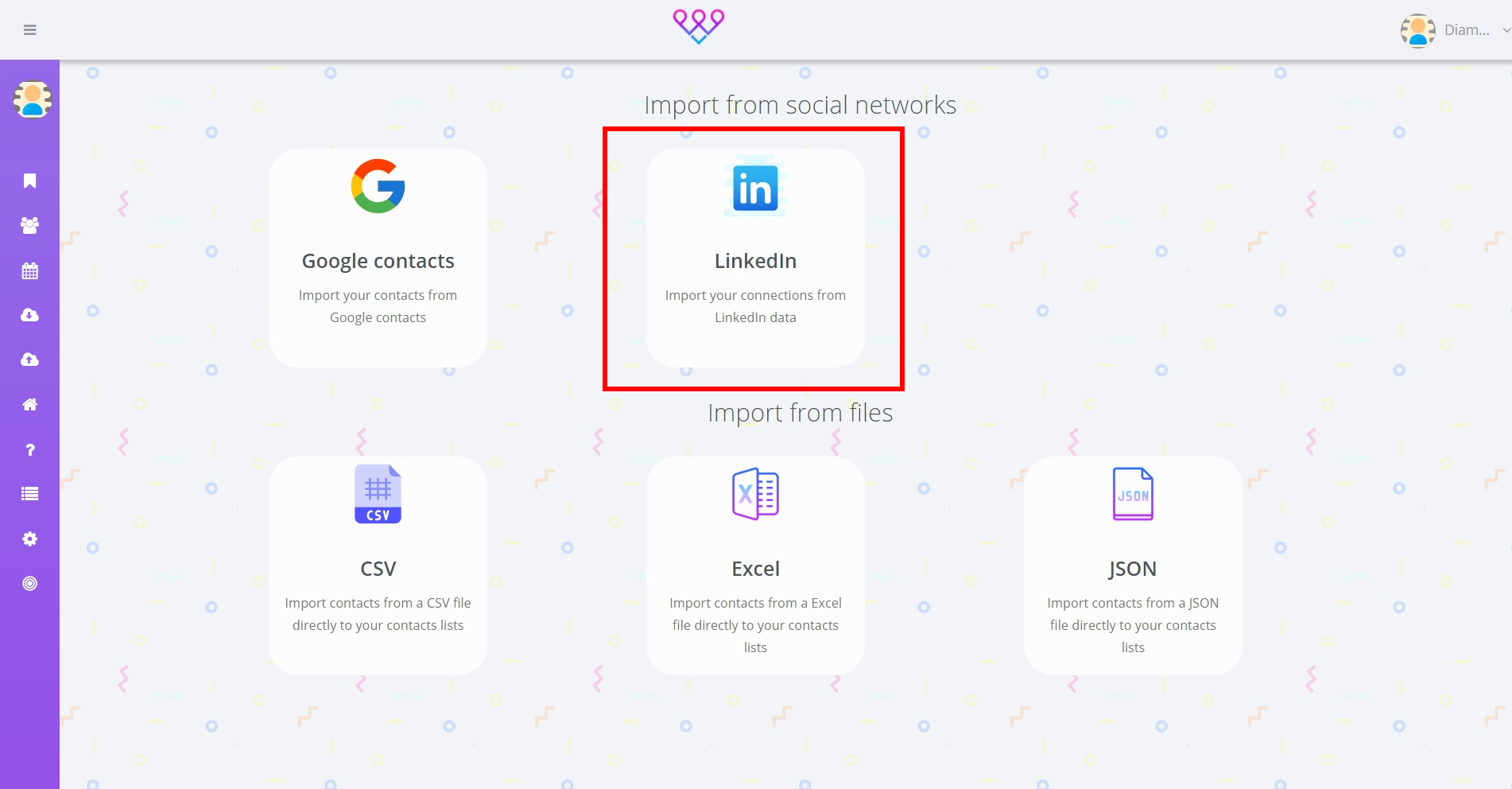Viewport: 1512px width, 789px height.
Task: Select the LinkedIn import card
Action: pos(755,258)
